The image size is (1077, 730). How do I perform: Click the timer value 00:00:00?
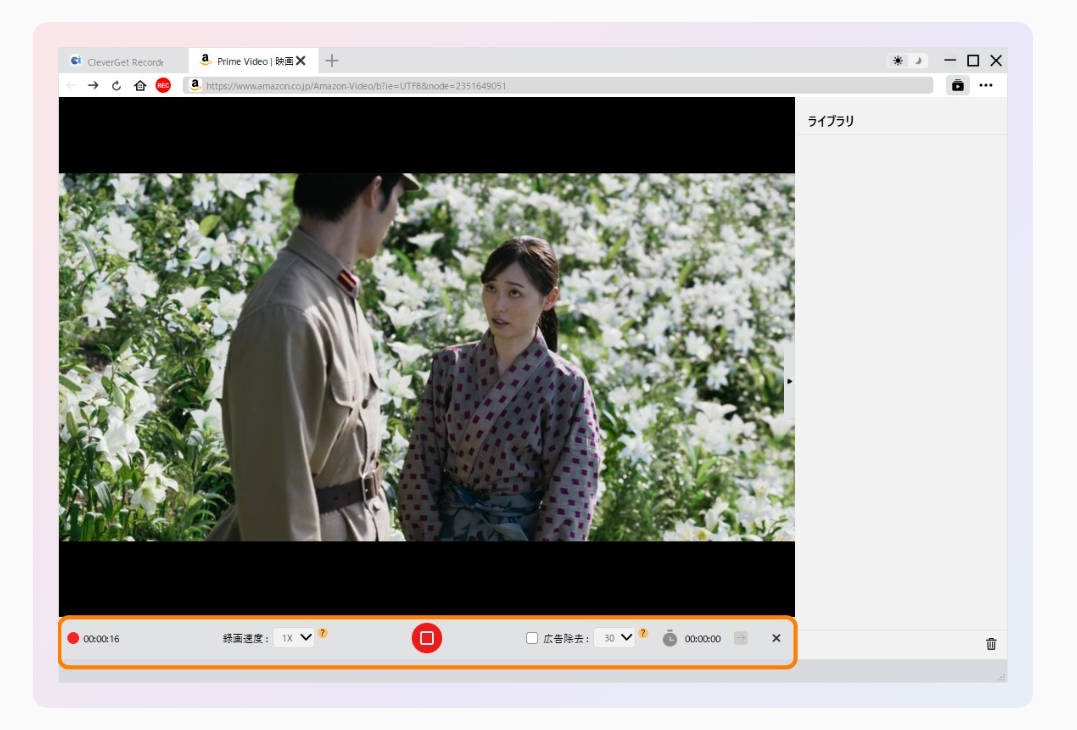(703, 639)
